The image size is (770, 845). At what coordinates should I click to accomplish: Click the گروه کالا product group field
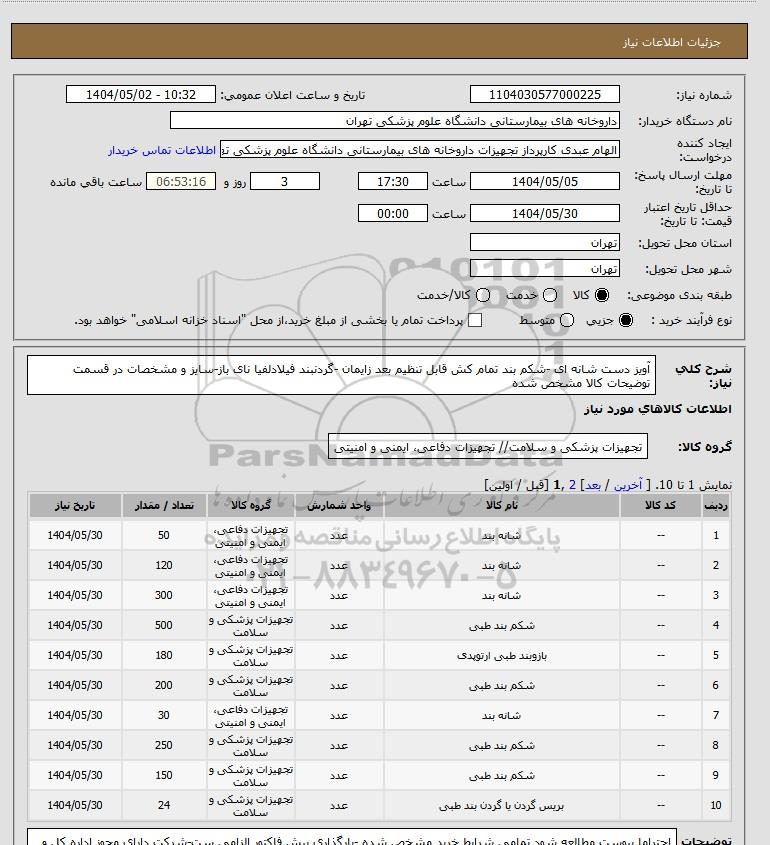(488, 447)
